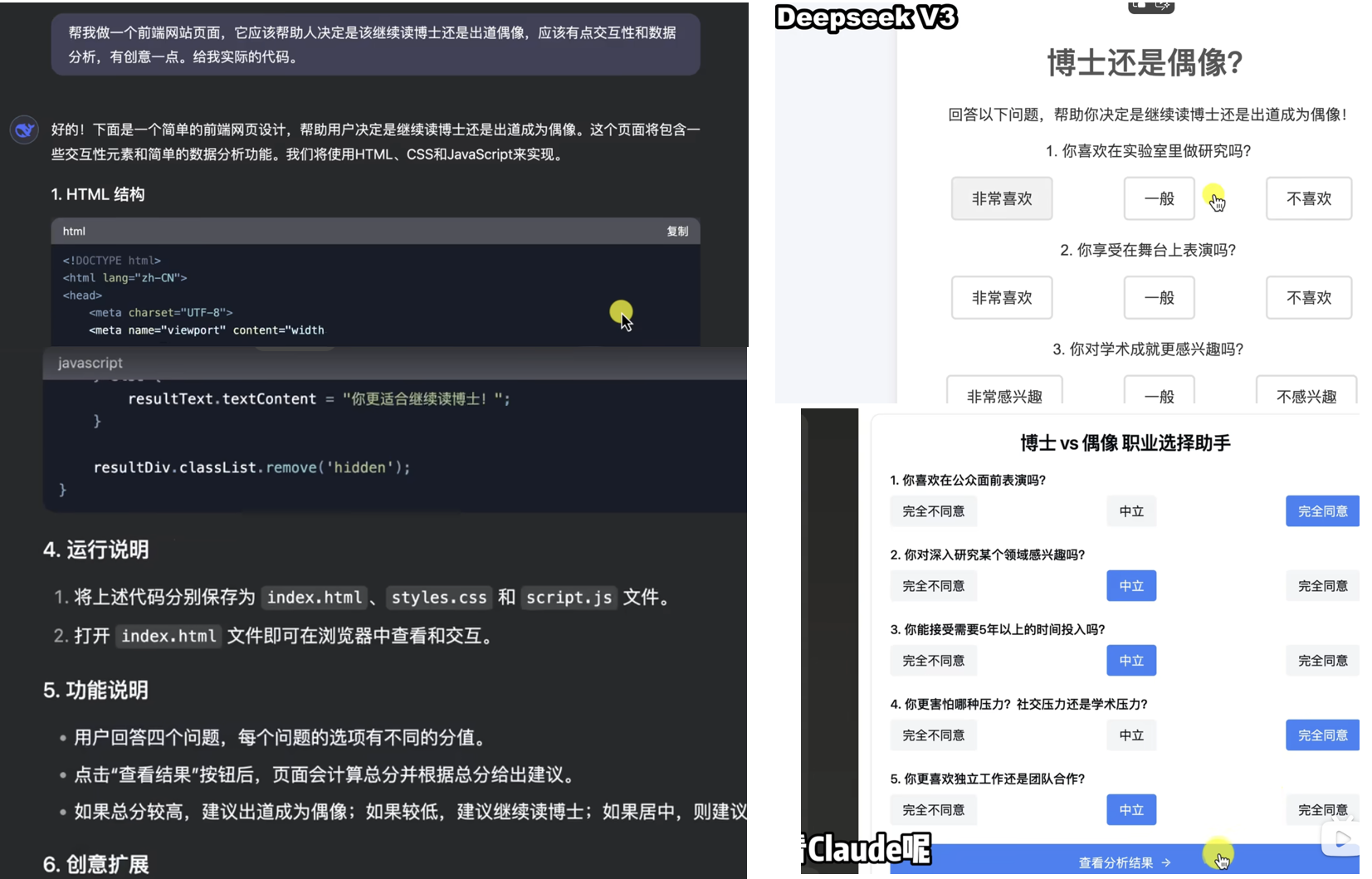Select 中立 for 公众面前表演 question
The width and height of the screenshot is (1372, 879).
1131,511
